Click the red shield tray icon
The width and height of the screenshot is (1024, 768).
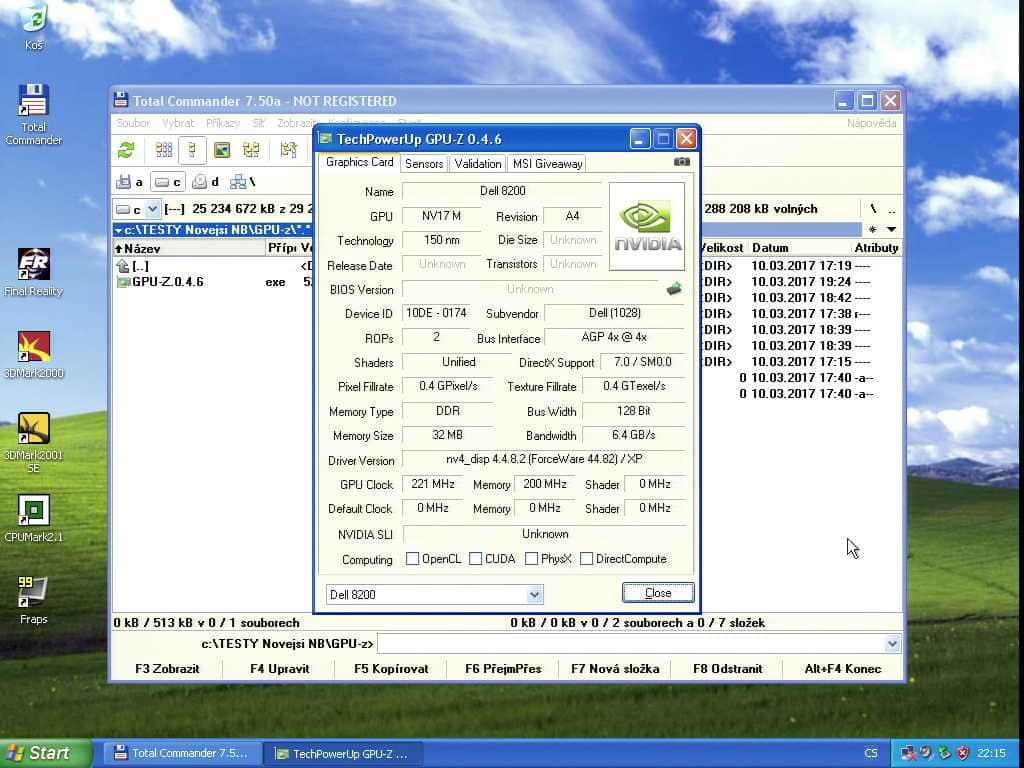[963, 753]
